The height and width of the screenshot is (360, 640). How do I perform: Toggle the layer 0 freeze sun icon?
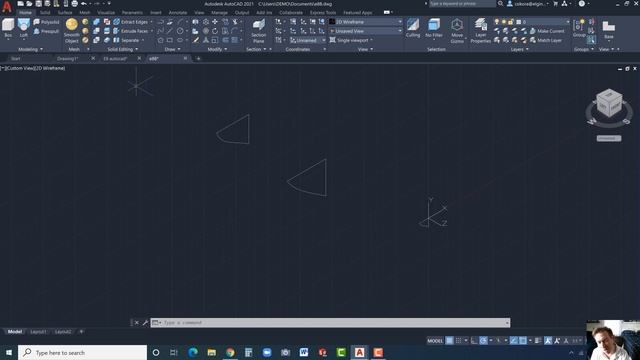tap(504, 22)
